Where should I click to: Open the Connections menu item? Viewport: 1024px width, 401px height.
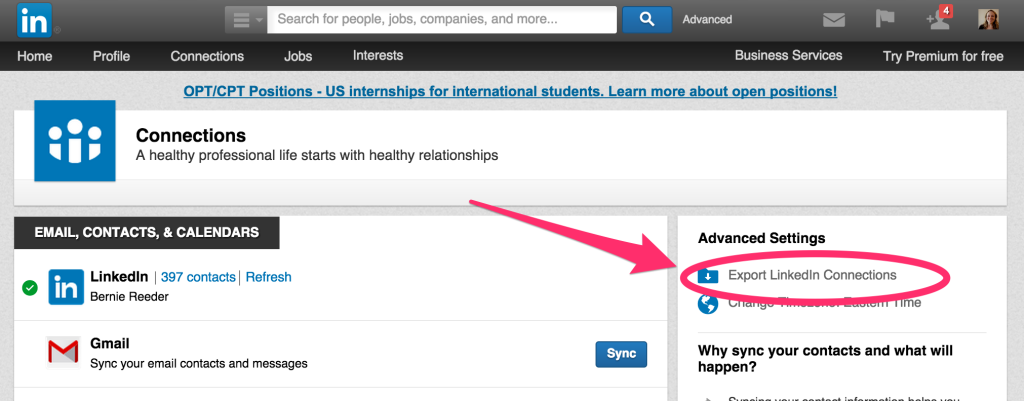pos(207,56)
